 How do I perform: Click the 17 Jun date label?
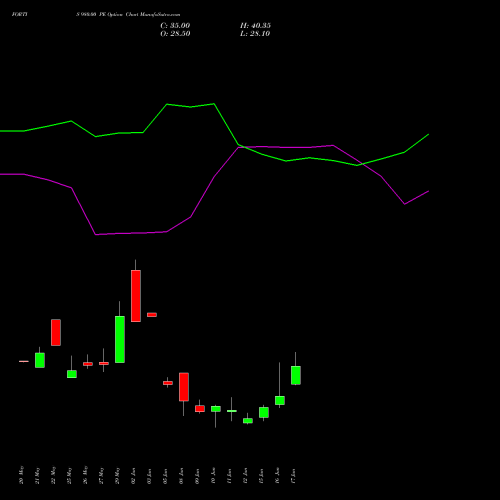point(293,476)
